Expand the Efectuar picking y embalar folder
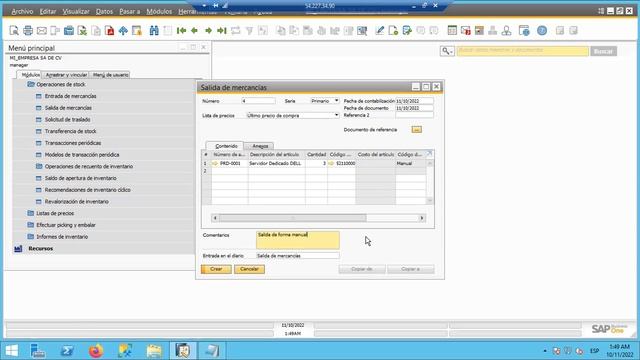The image size is (640, 360). (31, 225)
